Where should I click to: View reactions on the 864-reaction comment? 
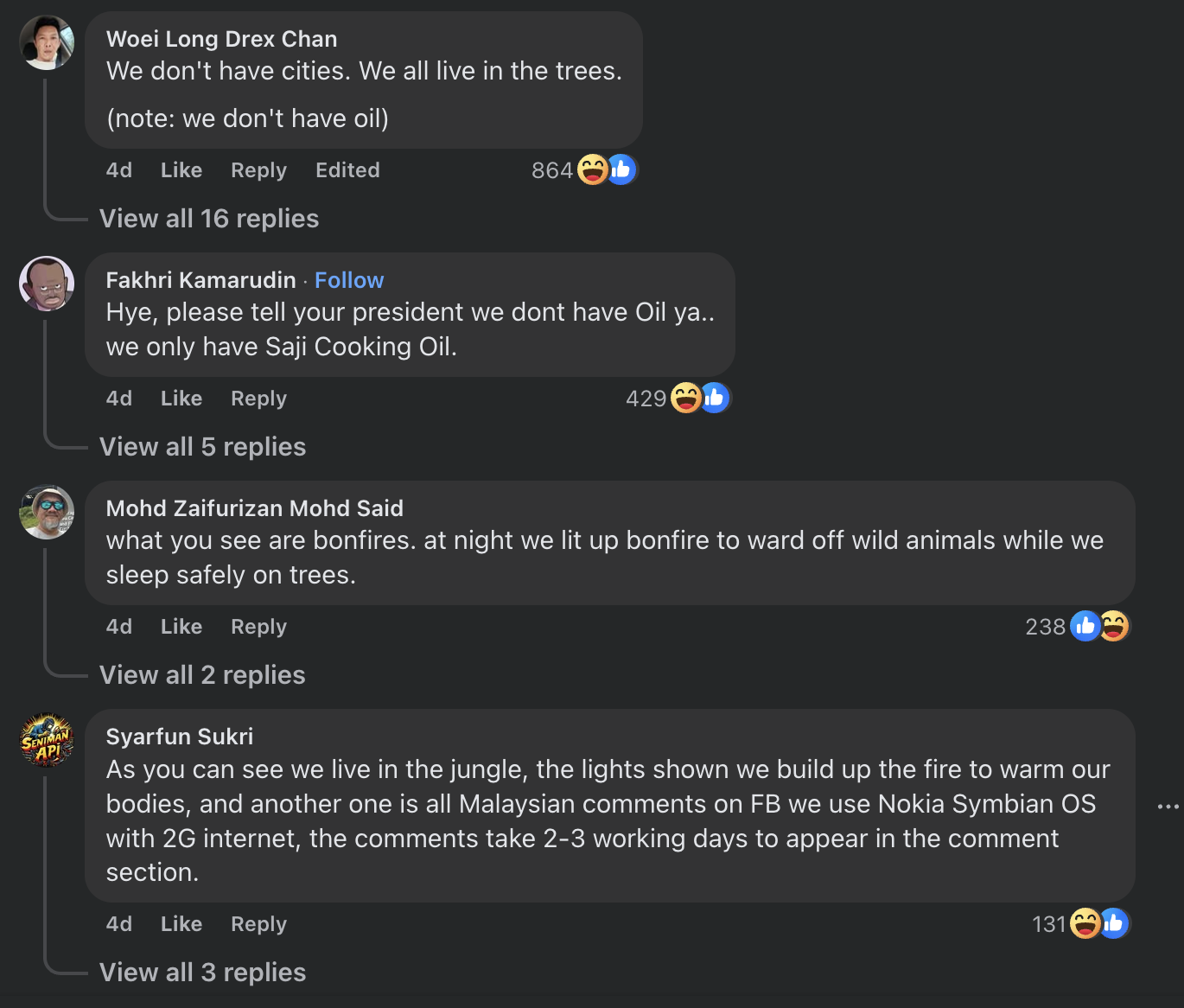click(607, 169)
